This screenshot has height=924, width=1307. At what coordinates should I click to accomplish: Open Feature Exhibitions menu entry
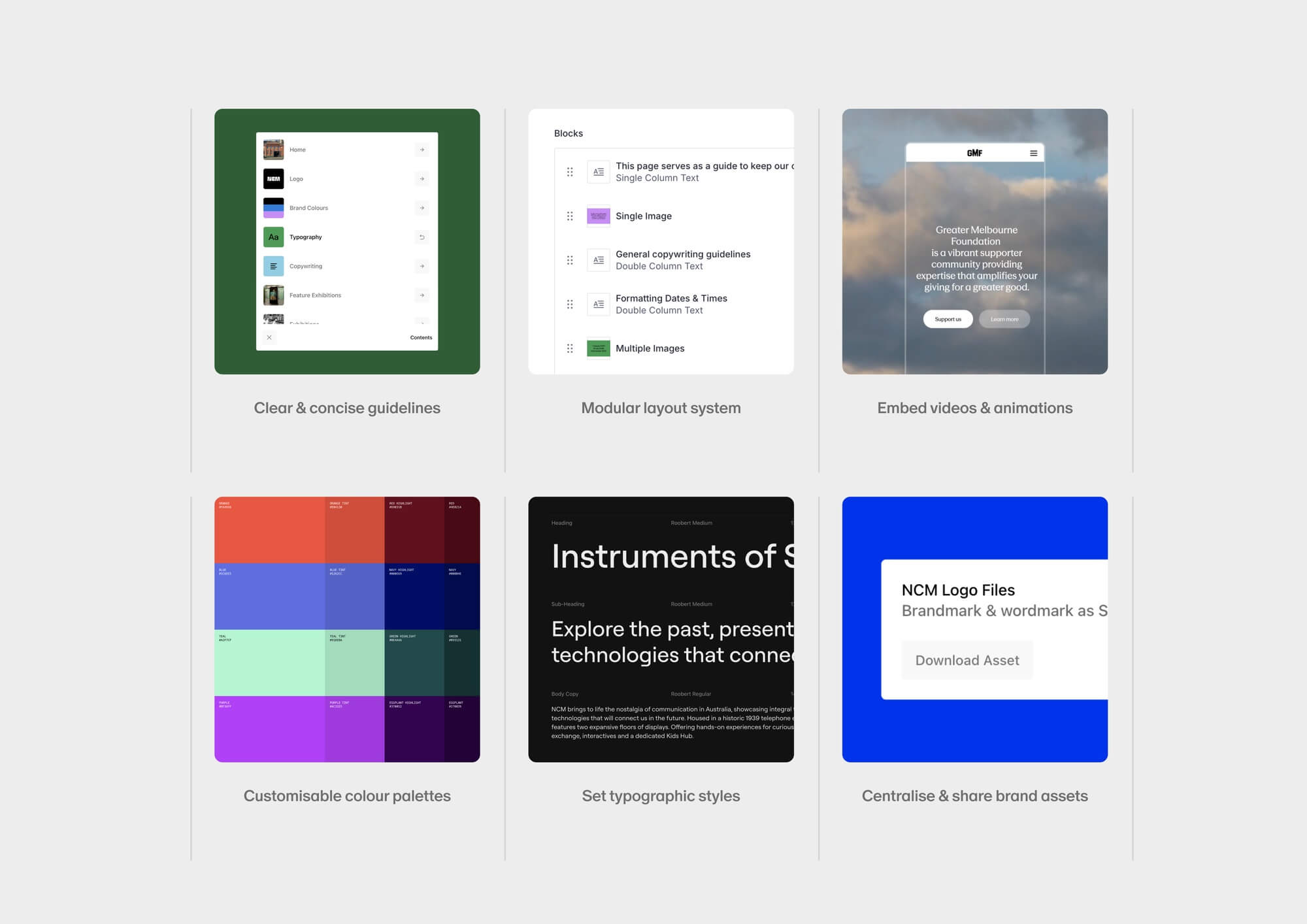click(346, 295)
